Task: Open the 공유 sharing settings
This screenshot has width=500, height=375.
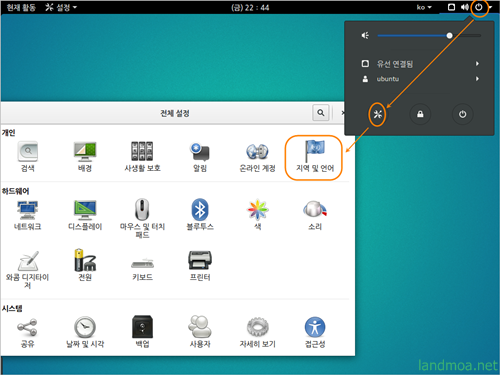Action: (28, 333)
